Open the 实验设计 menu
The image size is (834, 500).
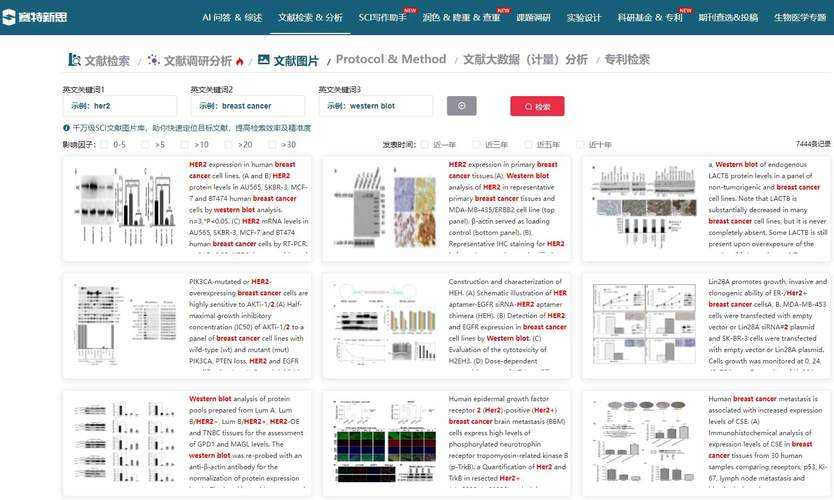(x=584, y=18)
